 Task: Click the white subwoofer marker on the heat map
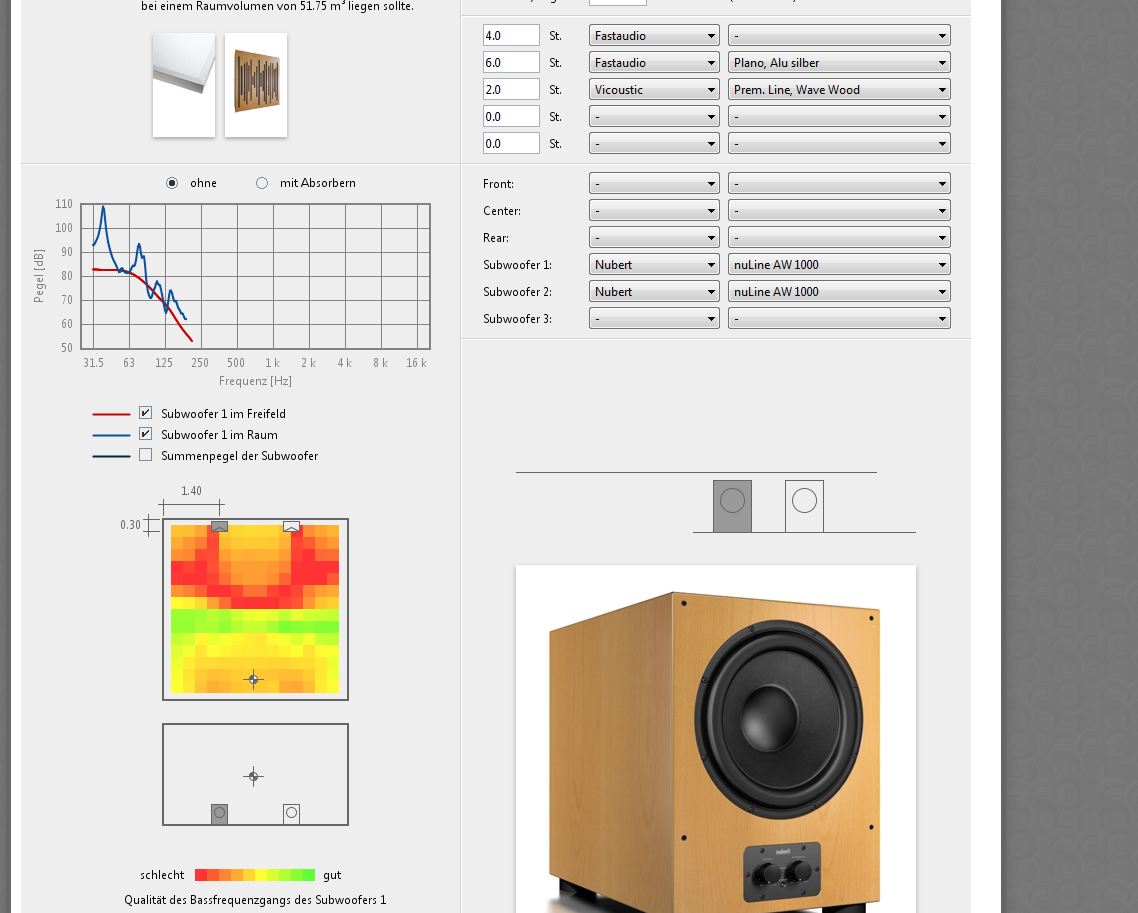[x=291, y=526]
